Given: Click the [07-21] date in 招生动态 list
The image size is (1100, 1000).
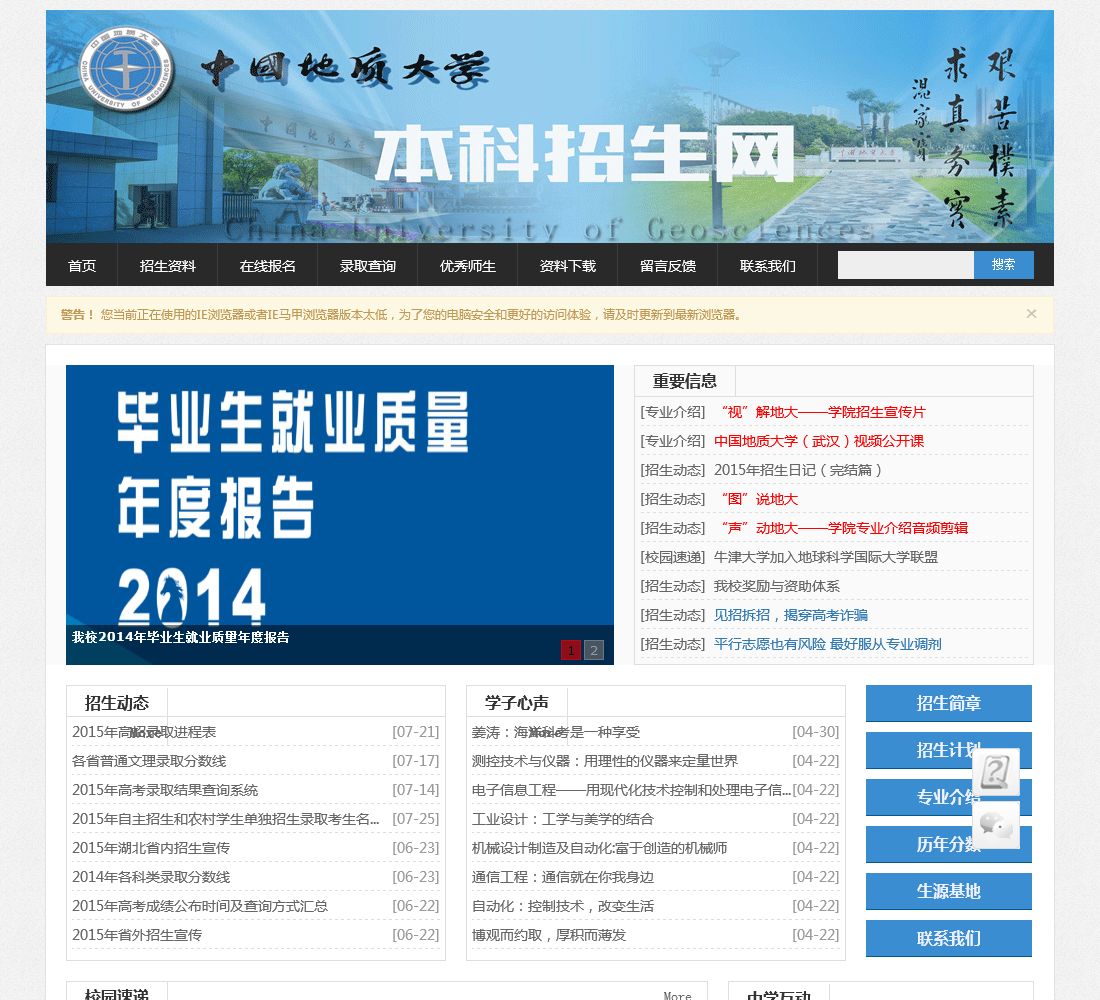Looking at the screenshot, I should [x=415, y=732].
